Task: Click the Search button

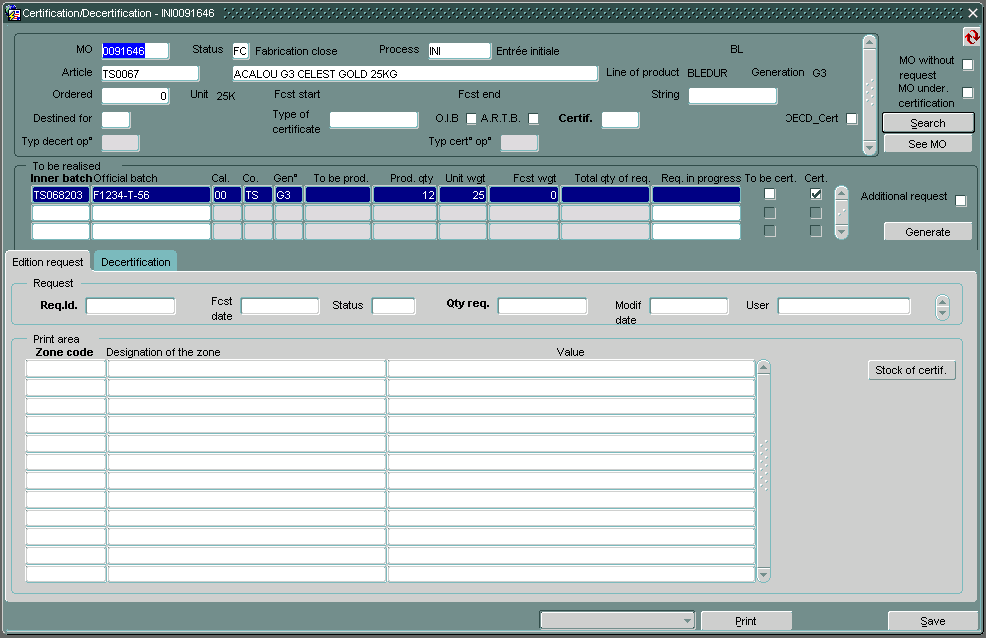Action: 928,123
